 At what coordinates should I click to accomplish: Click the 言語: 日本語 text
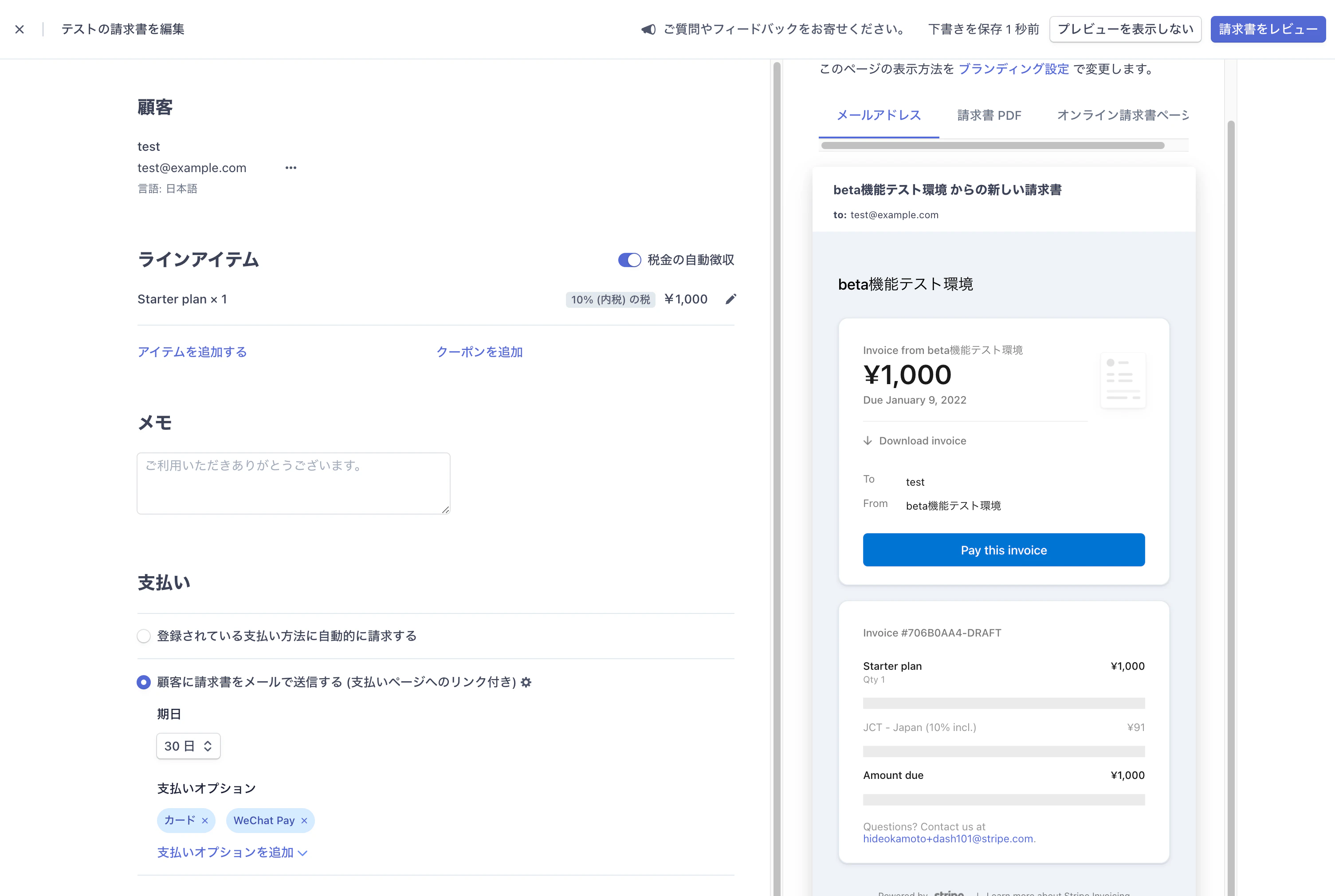coord(167,189)
